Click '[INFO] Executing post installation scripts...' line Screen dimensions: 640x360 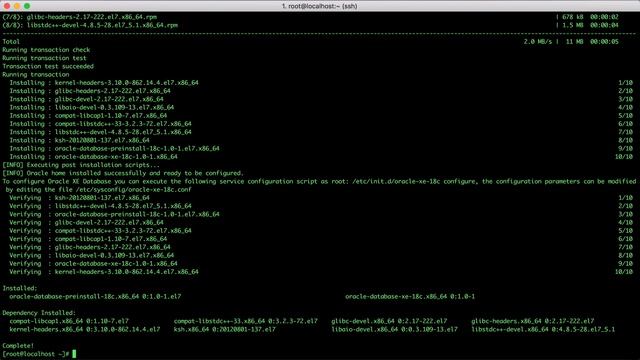[x=81, y=165]
